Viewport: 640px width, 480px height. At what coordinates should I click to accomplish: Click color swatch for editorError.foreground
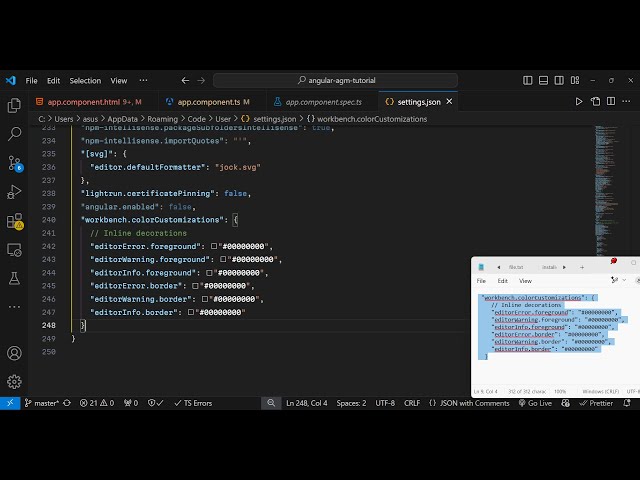point(214,246)
